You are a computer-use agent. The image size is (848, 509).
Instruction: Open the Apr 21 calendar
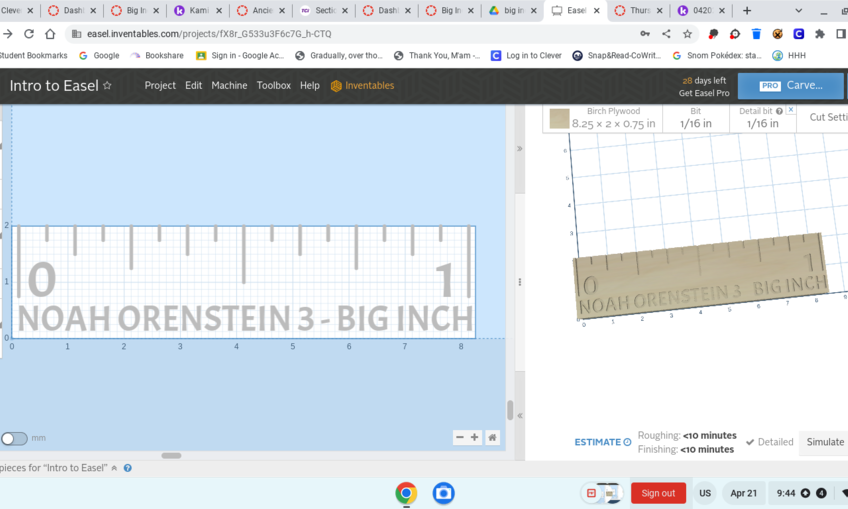744,493
